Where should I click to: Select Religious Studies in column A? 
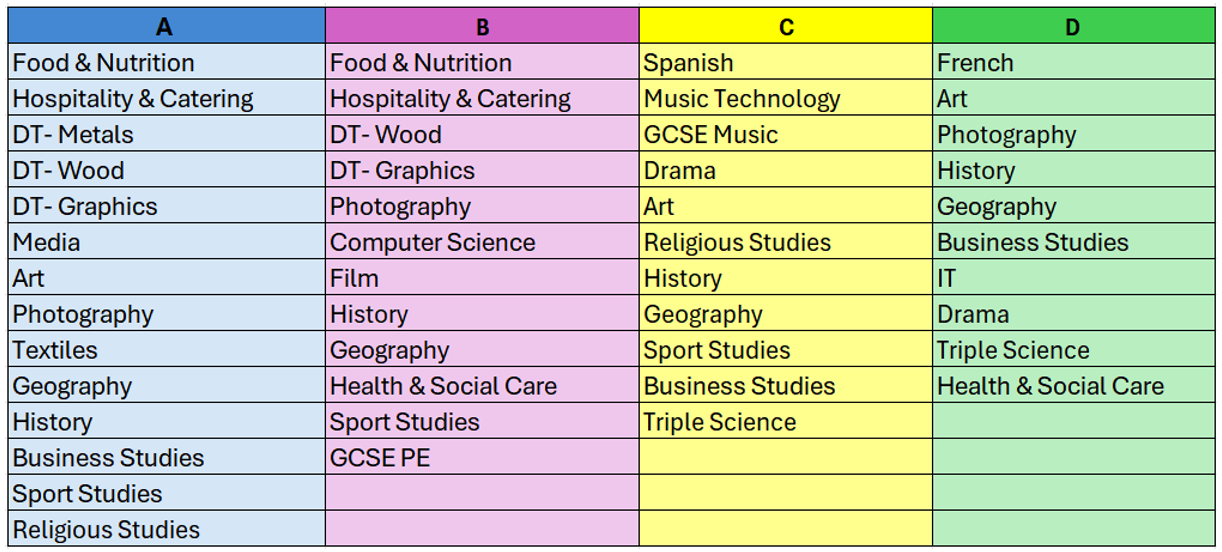[107, 530]
